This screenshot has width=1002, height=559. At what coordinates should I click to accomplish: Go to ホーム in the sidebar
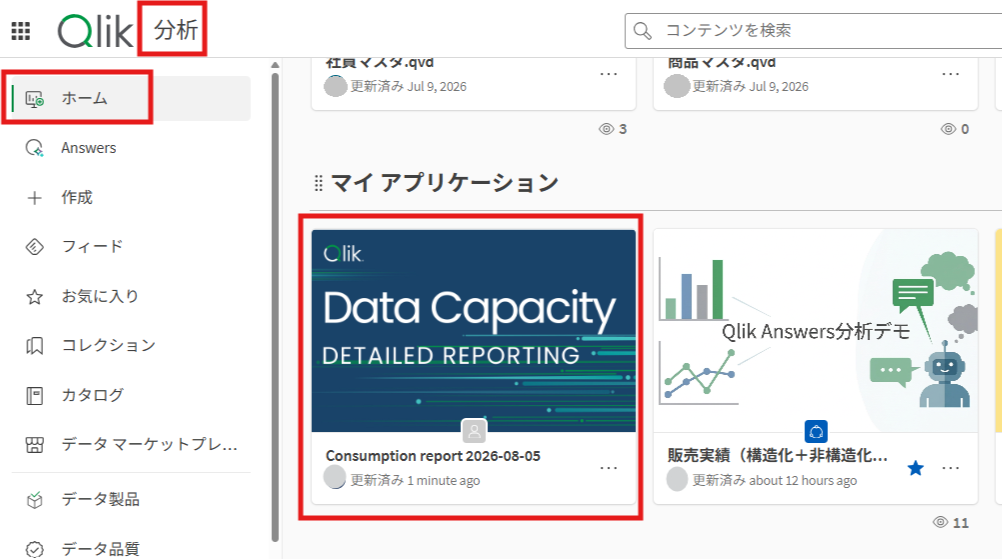(131, 98)
